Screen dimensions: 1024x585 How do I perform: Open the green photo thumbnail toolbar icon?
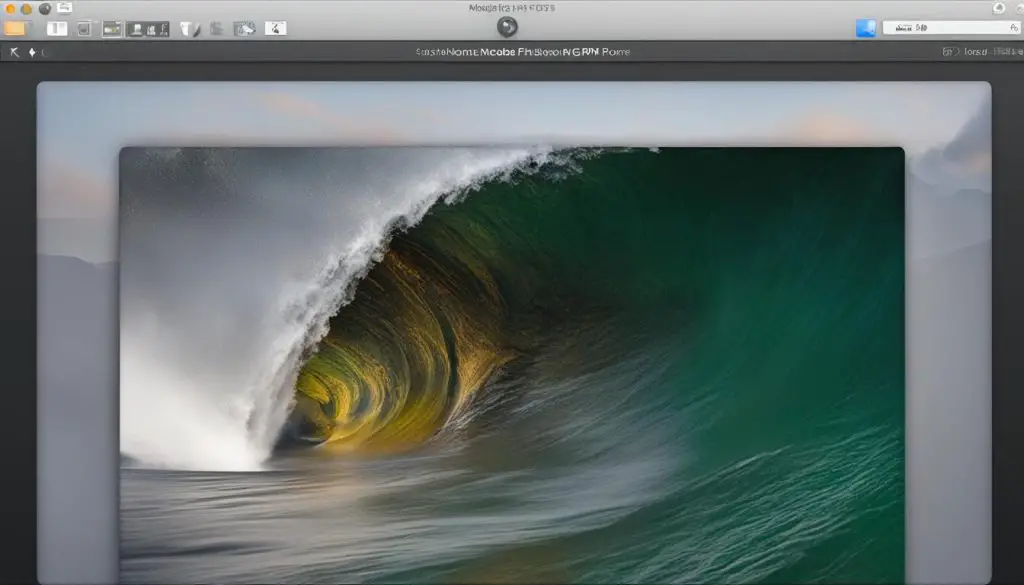112,28
